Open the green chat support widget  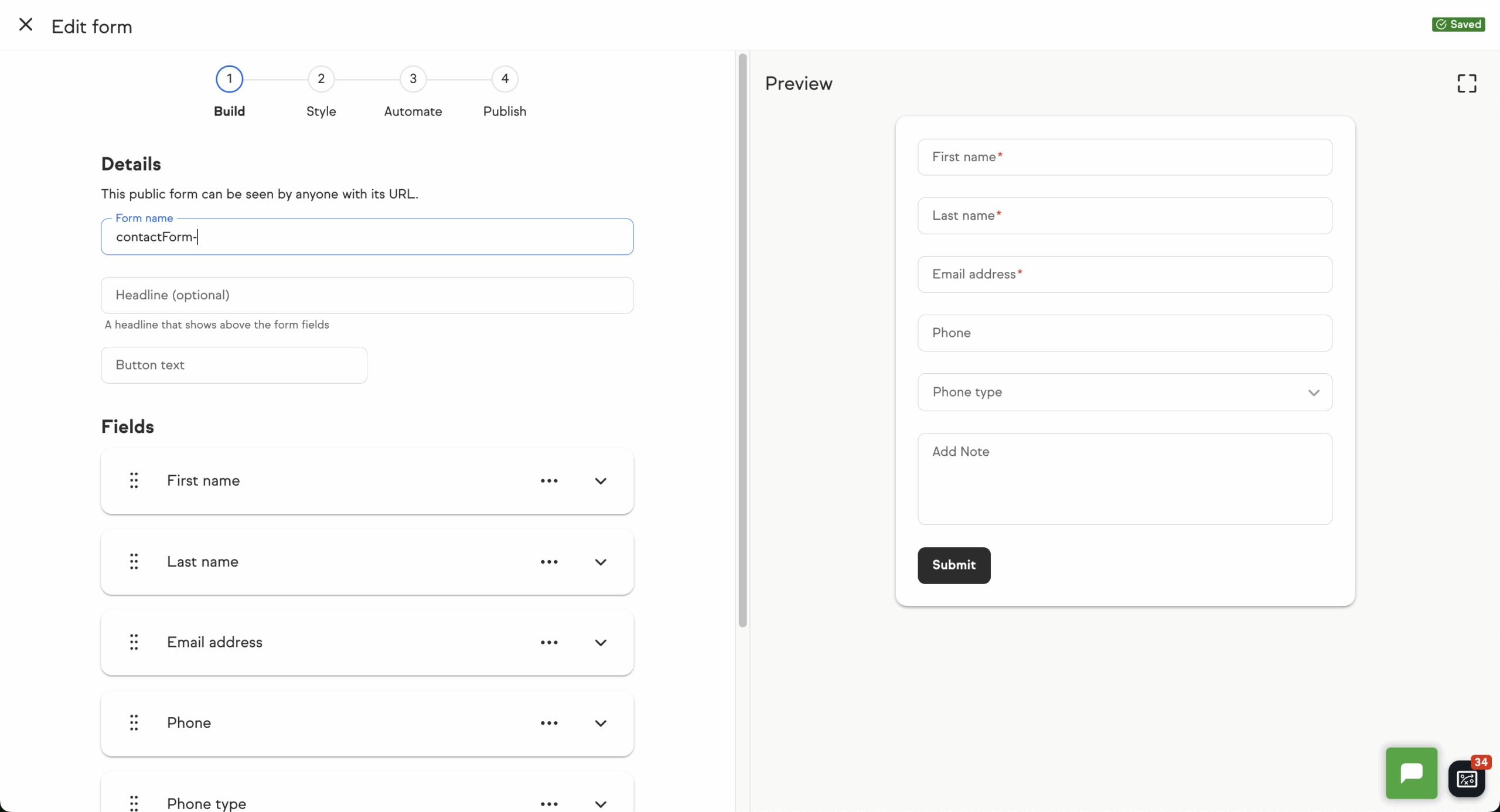point(1412,773)
